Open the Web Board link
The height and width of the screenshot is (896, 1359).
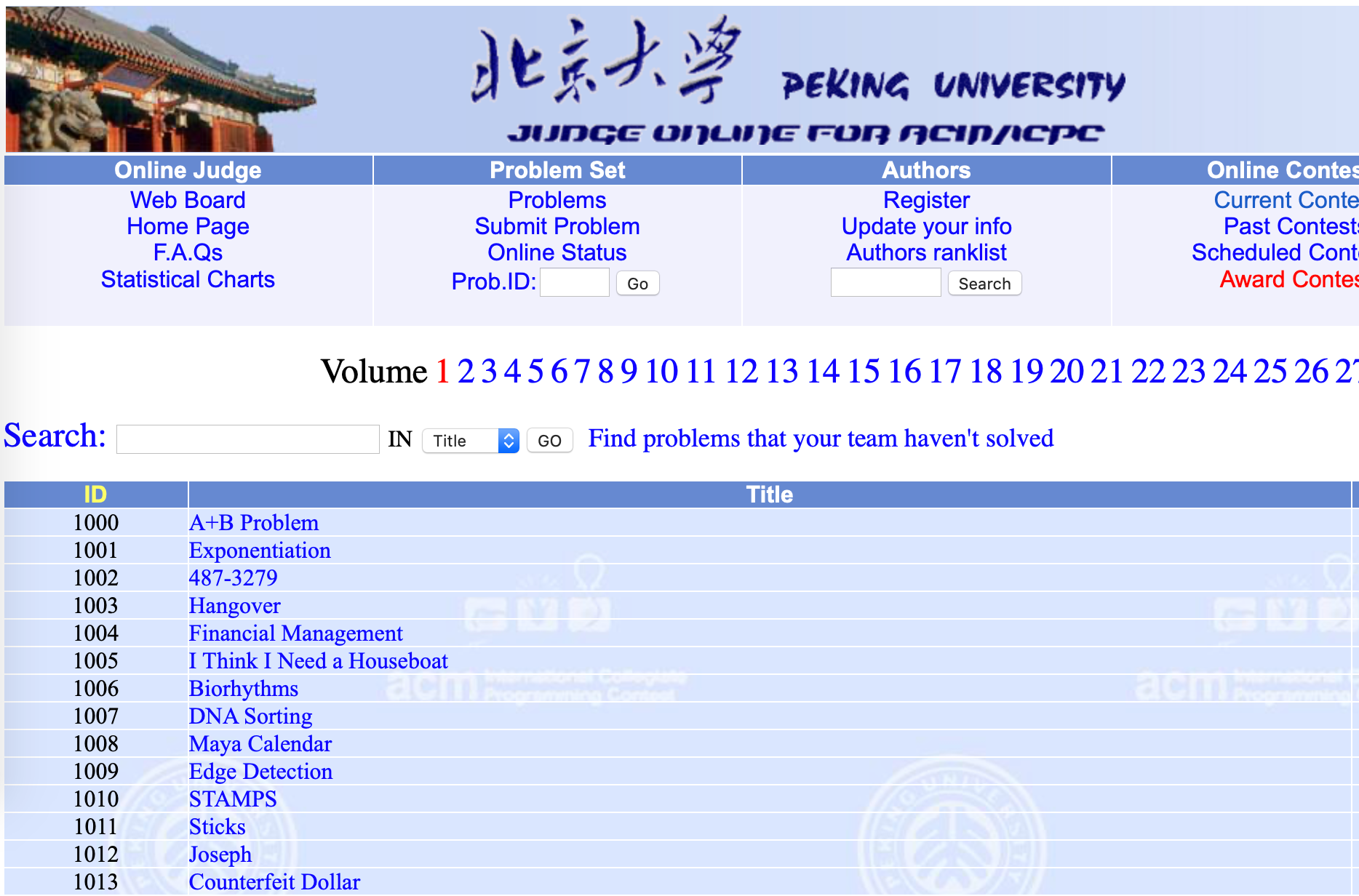tap(188, 200)
